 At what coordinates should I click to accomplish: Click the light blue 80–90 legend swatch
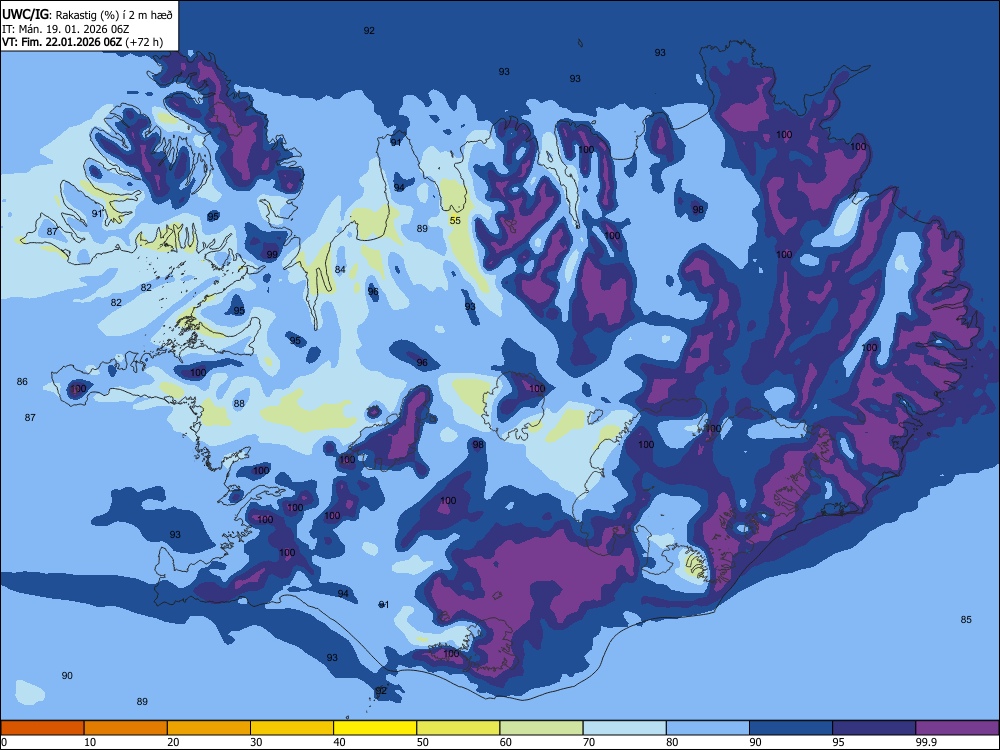(708, 728)
